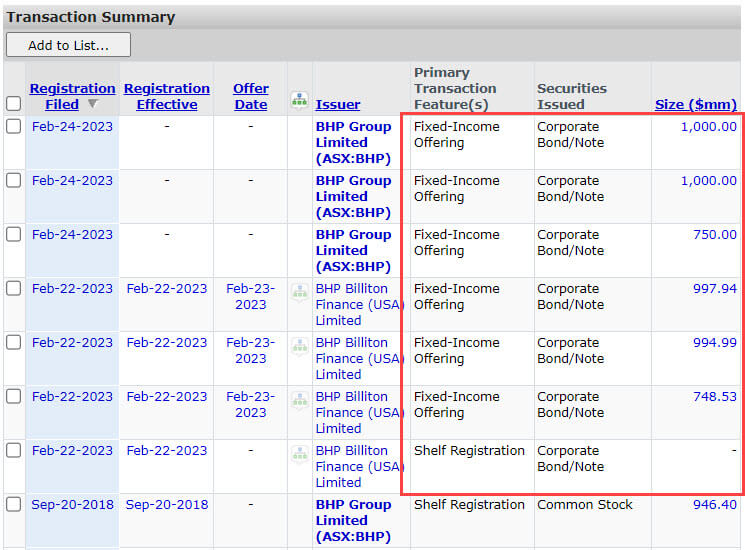The width and height of the screenshot is (745, 550).
Task: Click Shelf Registration text in the Common Stock row
Action: (x=469, y=504)
